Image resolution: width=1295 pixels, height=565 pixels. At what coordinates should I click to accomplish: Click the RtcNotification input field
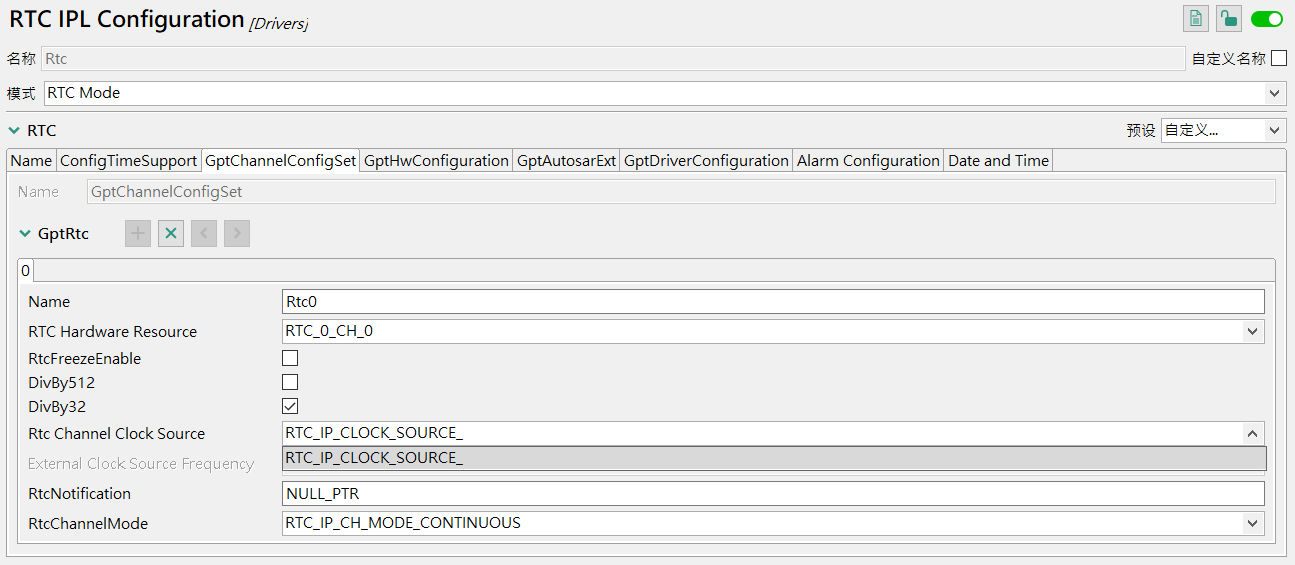point(773,494)
